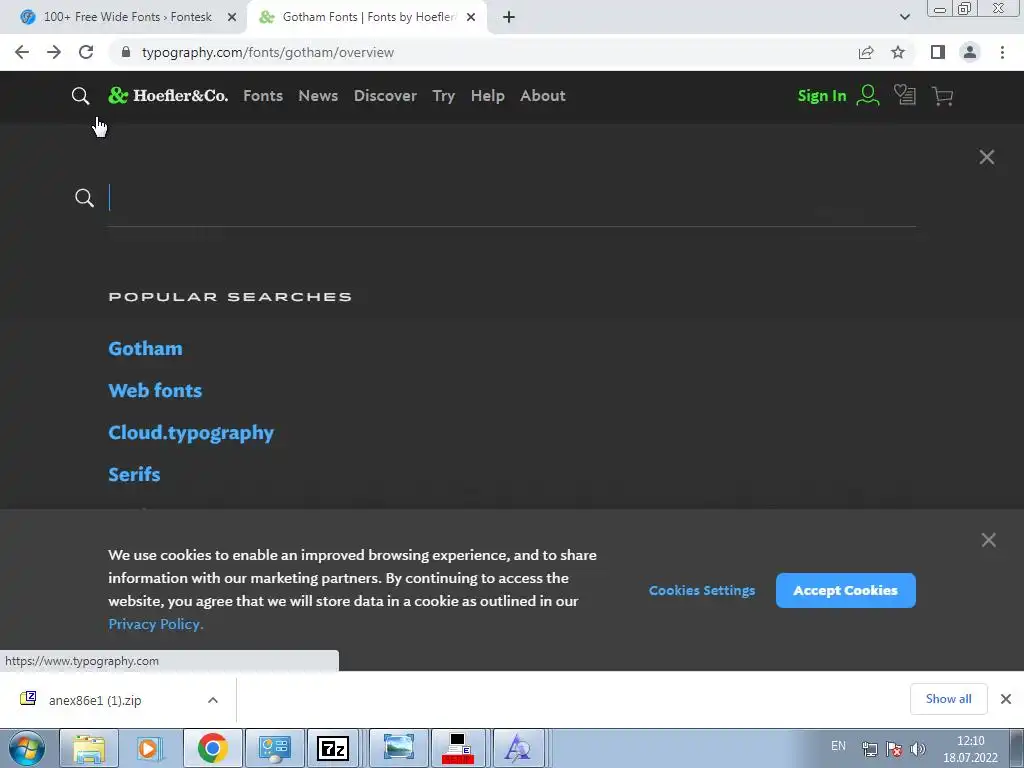View site information lock icon
The width and height of the screenshot is (1024, 768).
(126, 52)
